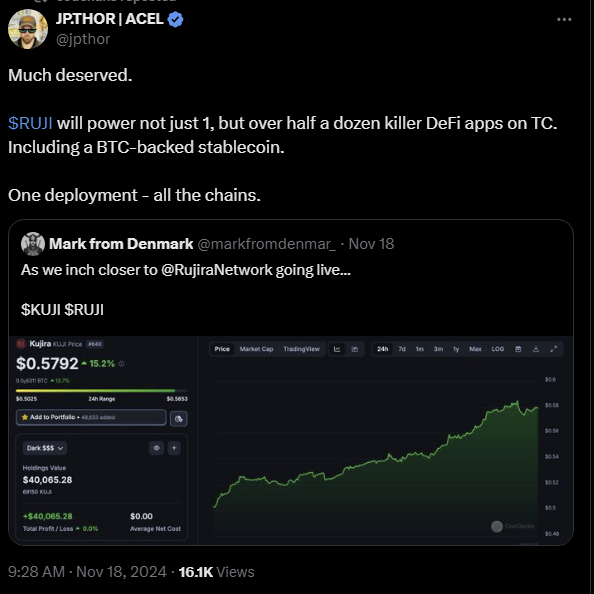Expand chart to fullscreen icon
The image size is (594, 594).
point(553,349)
